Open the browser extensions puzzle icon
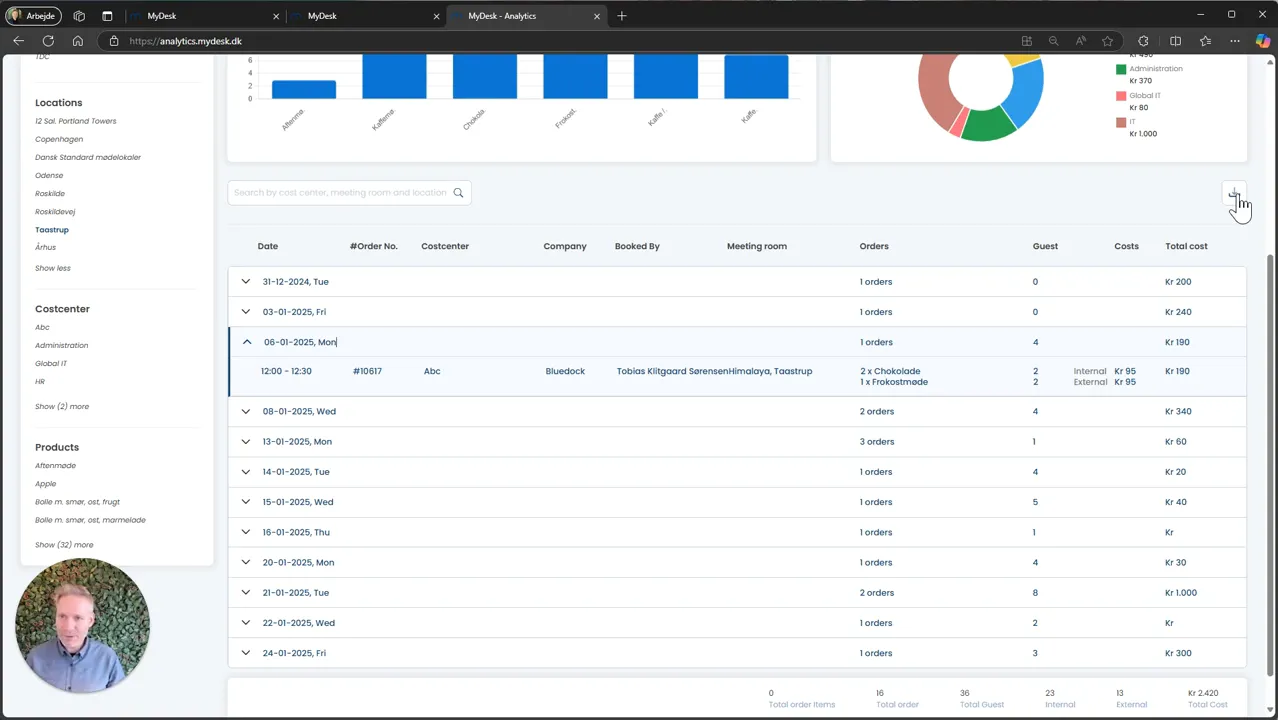This screenshot has height=720, width=1278. coord(1143,41)
